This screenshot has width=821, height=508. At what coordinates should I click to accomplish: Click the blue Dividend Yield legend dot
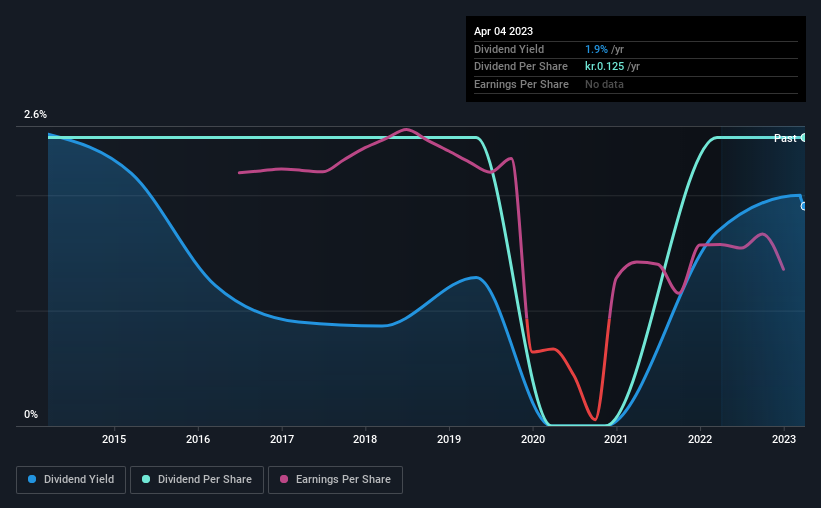click(x=32, y=479)
